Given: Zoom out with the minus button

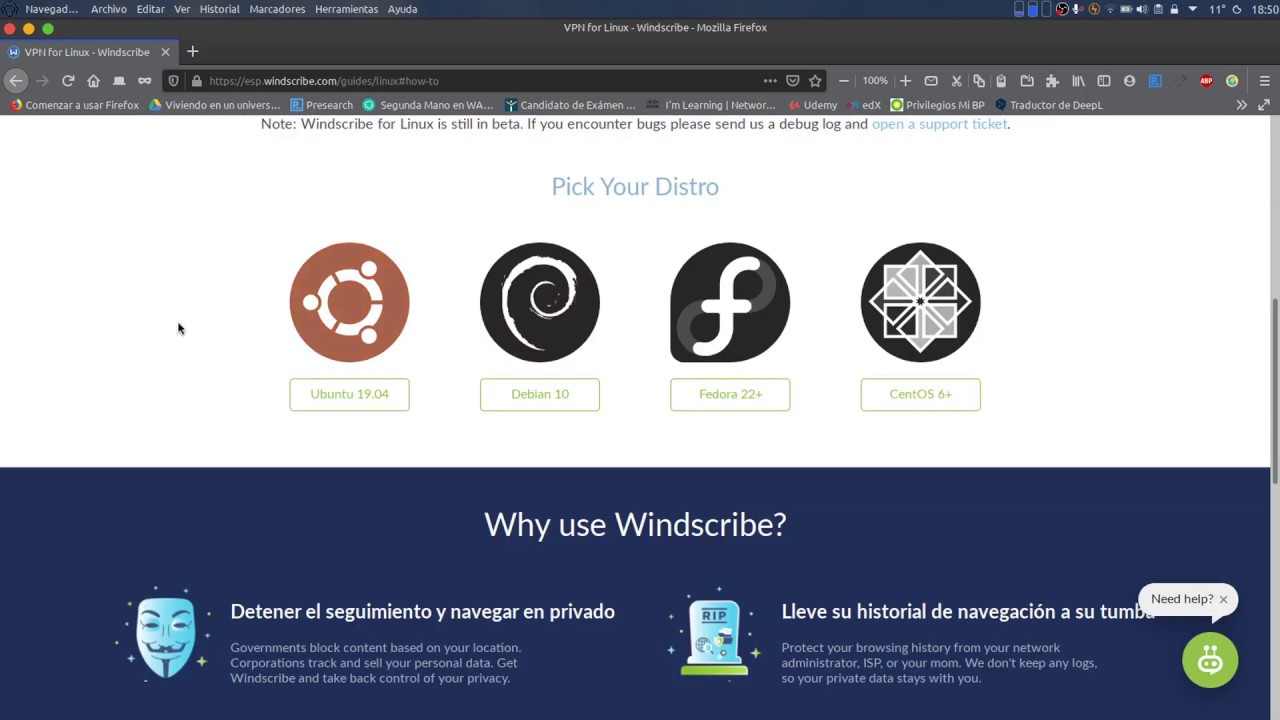Looking at the screenshot, I should tap(844, 81).
